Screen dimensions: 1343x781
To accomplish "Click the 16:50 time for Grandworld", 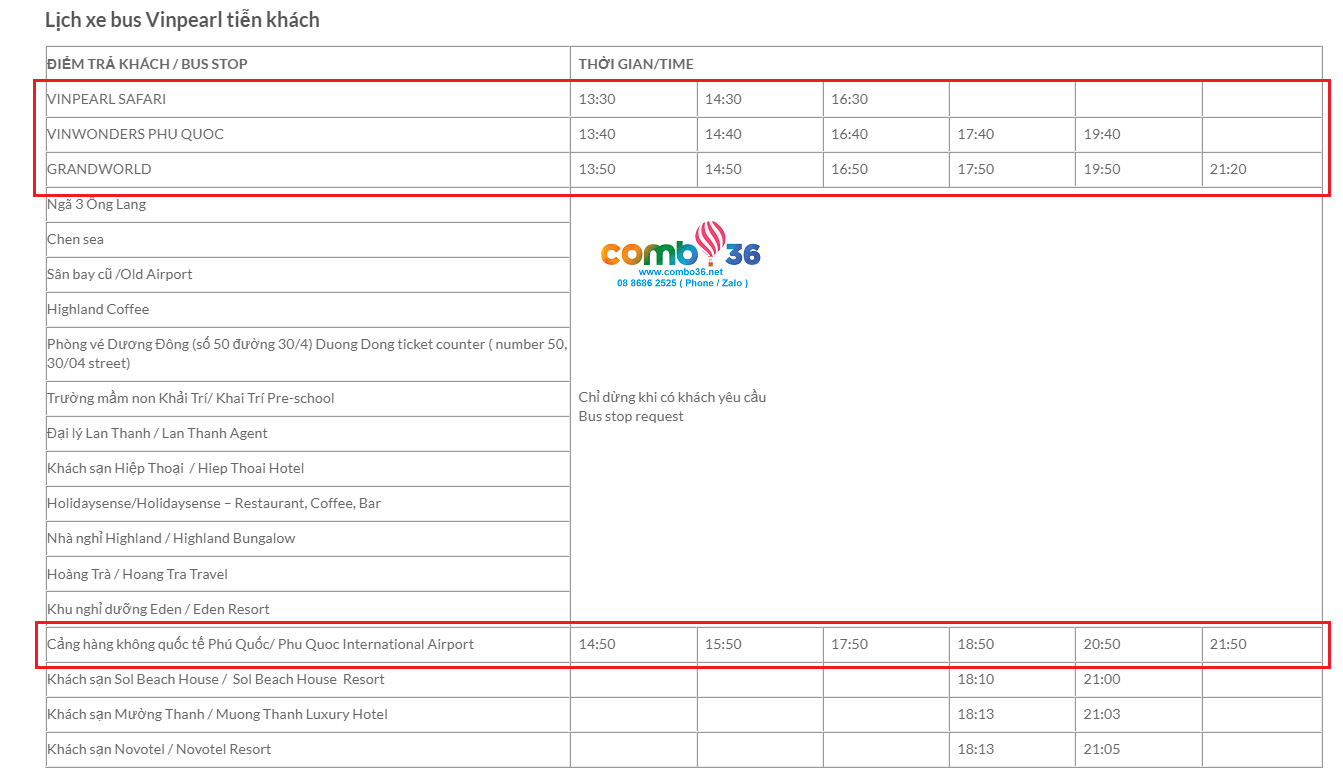I will pyautogui.click(x=849, y=169).
